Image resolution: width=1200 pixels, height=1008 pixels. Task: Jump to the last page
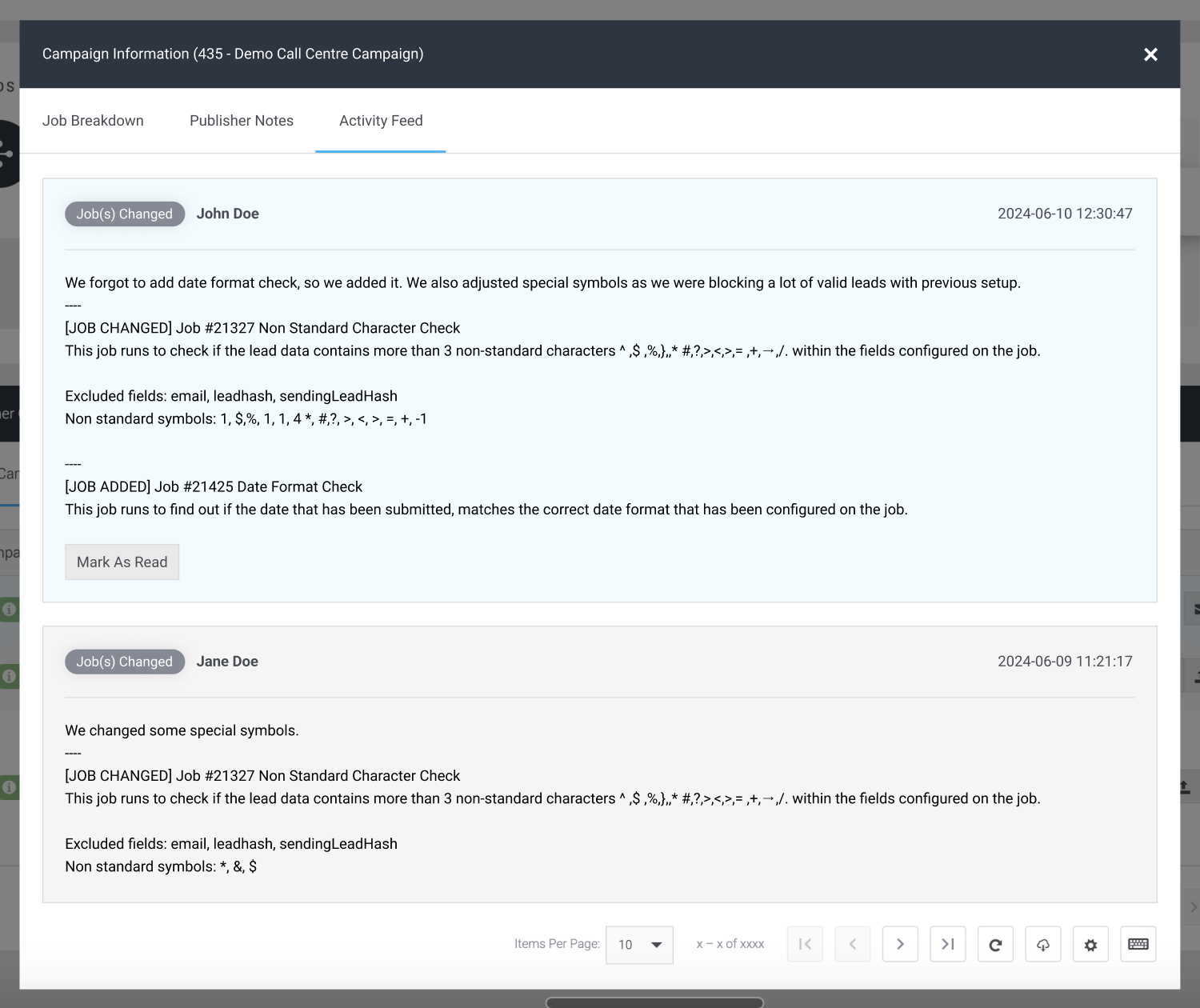coord(948,945)
